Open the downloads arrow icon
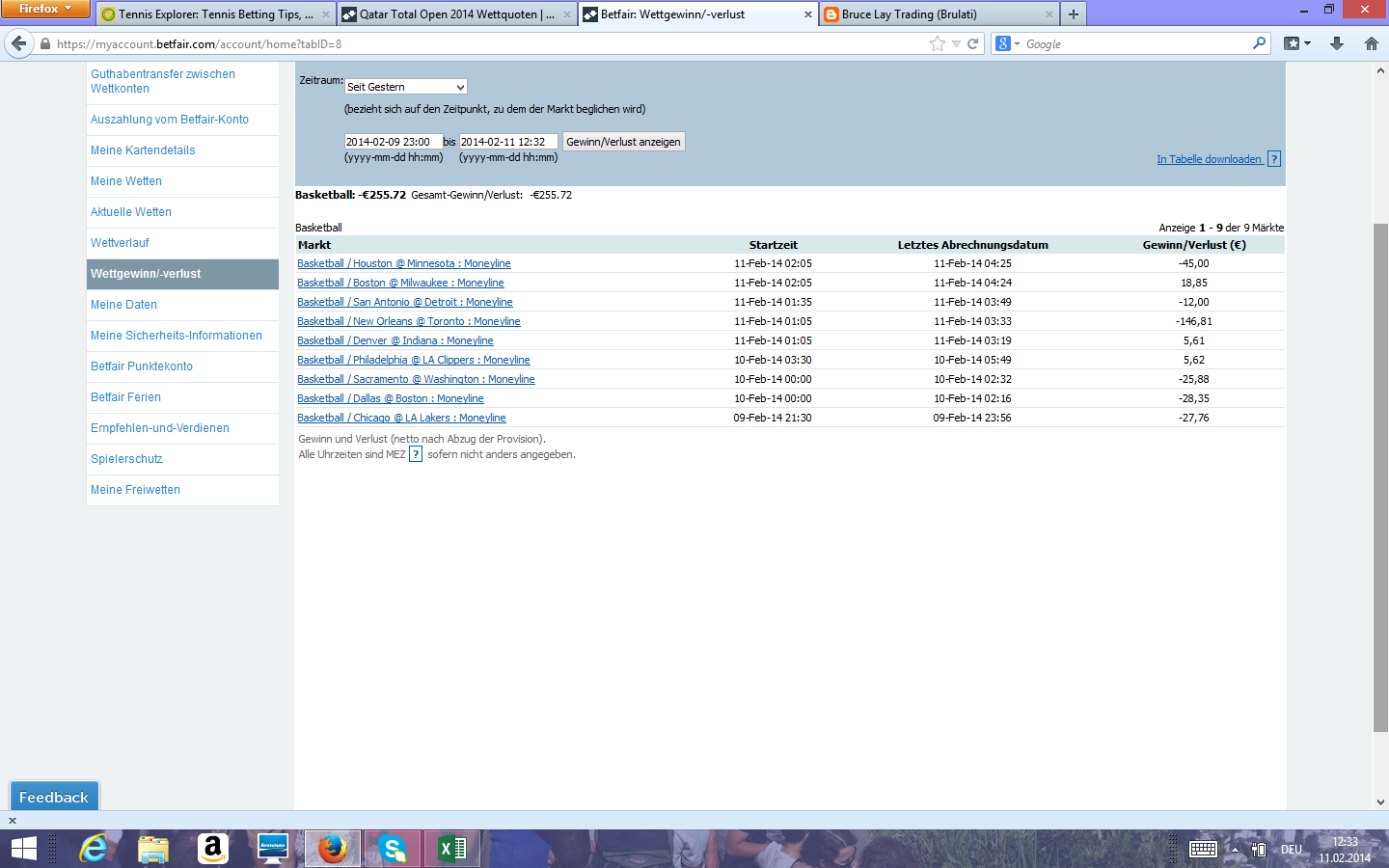 click(x=1337, y=43)
